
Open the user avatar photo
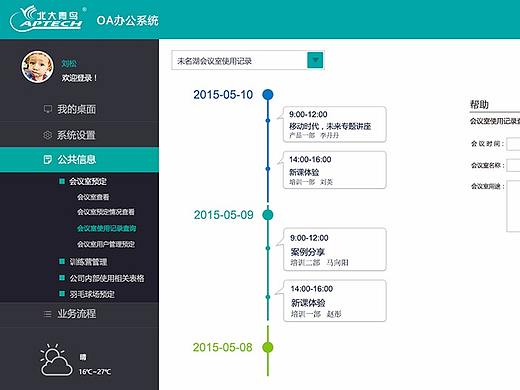37,67
